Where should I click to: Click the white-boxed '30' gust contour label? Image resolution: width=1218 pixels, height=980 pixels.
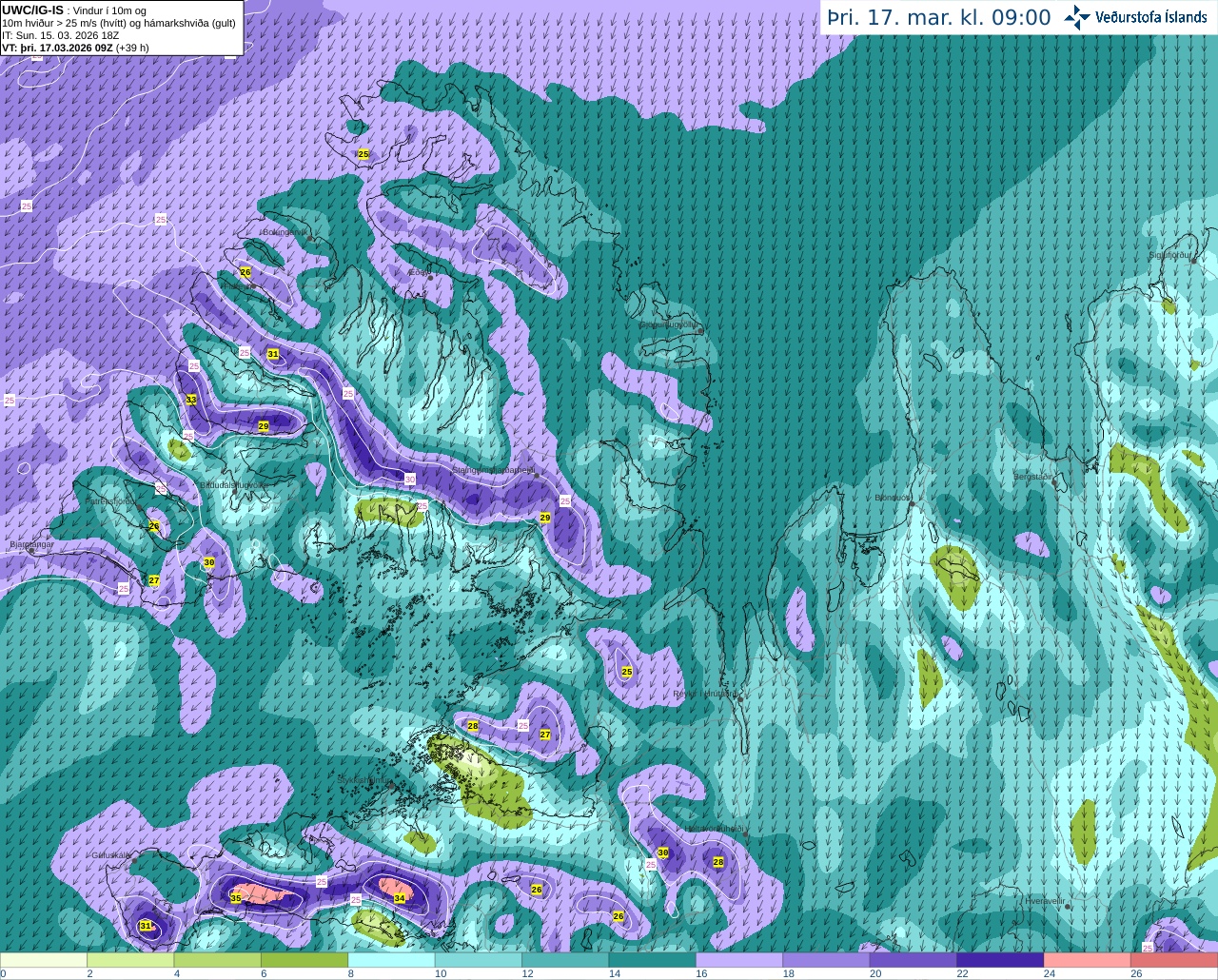[410, 479]
